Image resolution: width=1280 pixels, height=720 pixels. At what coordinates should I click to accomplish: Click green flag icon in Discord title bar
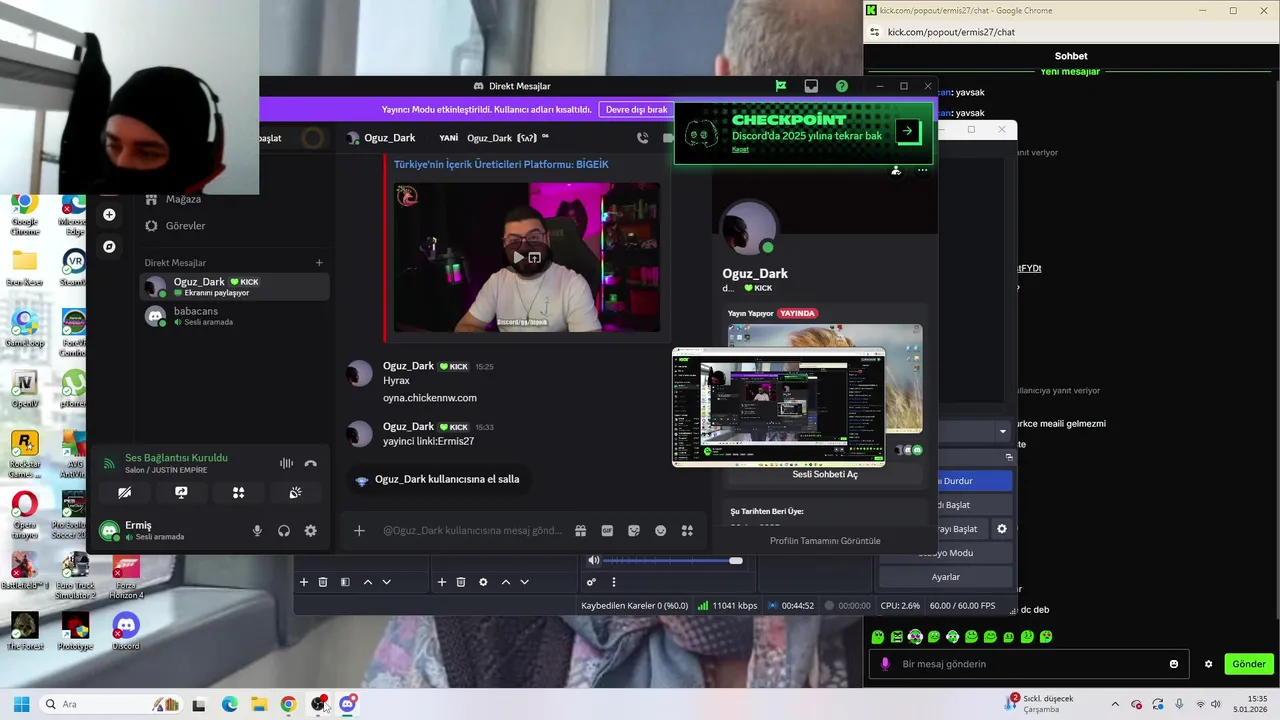pos(781,86)
